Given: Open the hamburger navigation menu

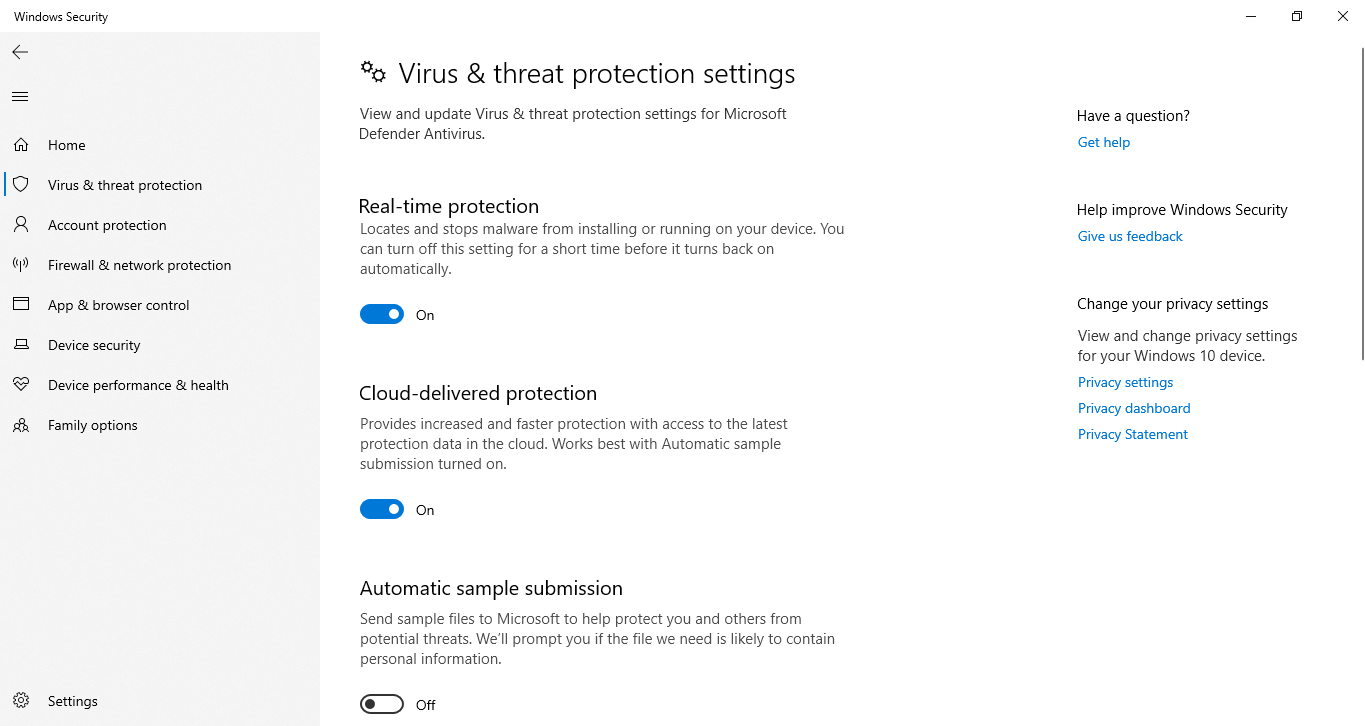Looking at the screenshot, I should [20, 97].
